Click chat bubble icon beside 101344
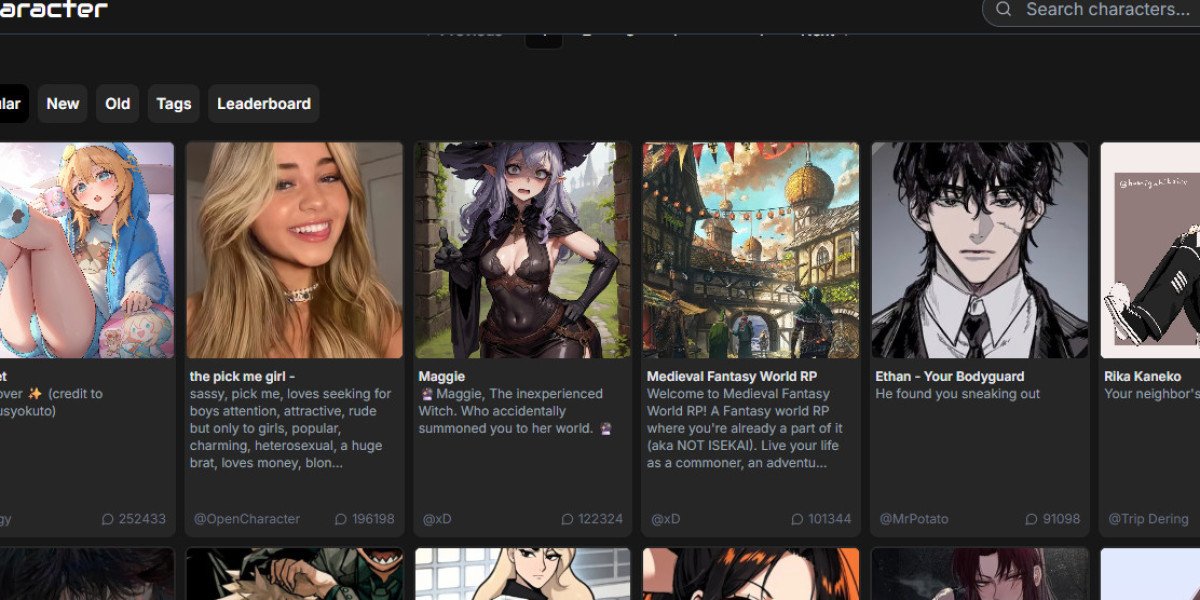This screenshot has height=600, width=1200. 797,520
